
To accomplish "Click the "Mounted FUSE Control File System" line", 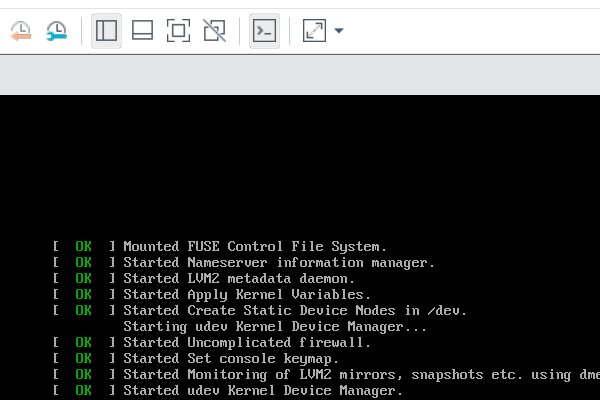I will click(x=254, y=246).
